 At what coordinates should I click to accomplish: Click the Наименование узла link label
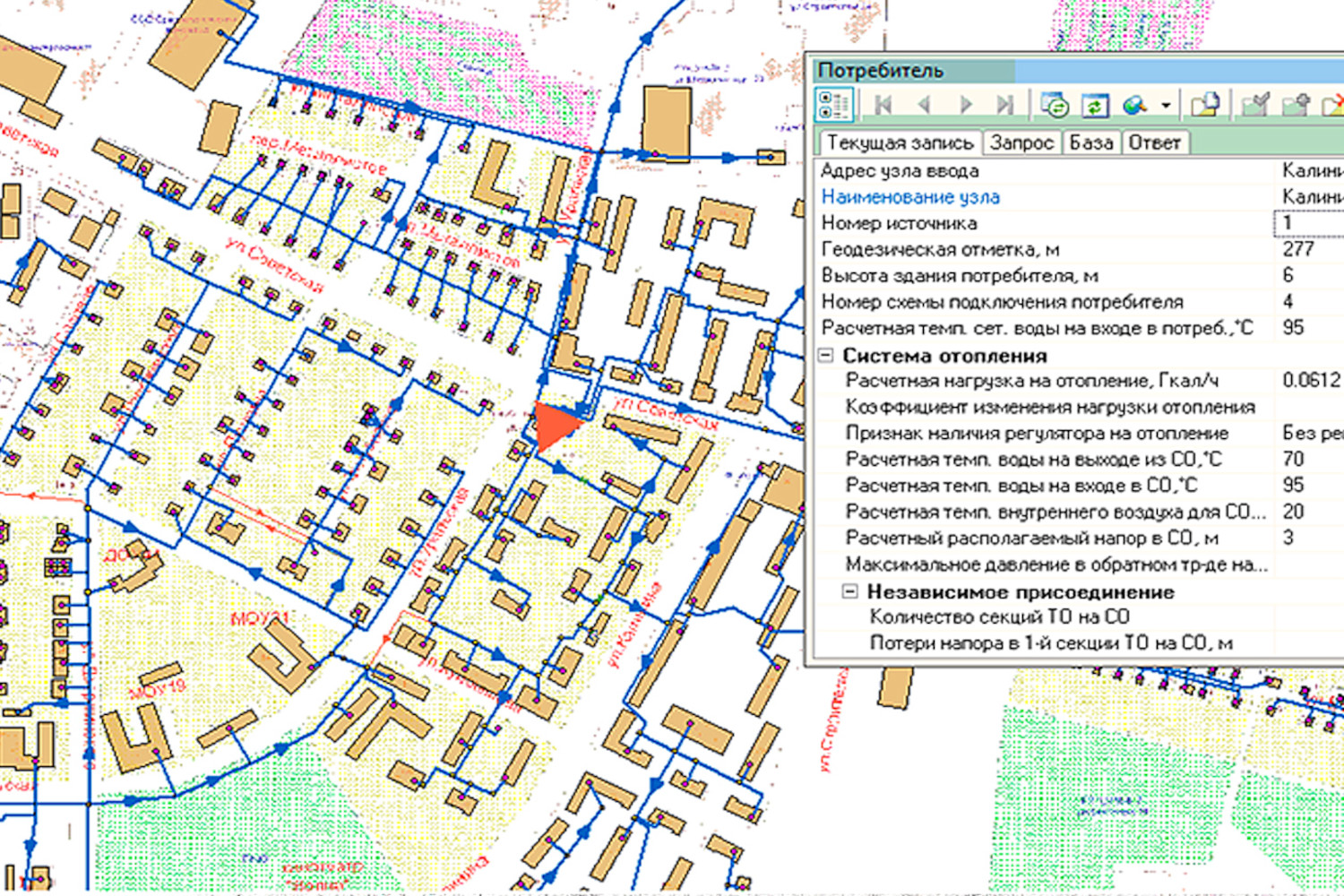pos(910,197)
